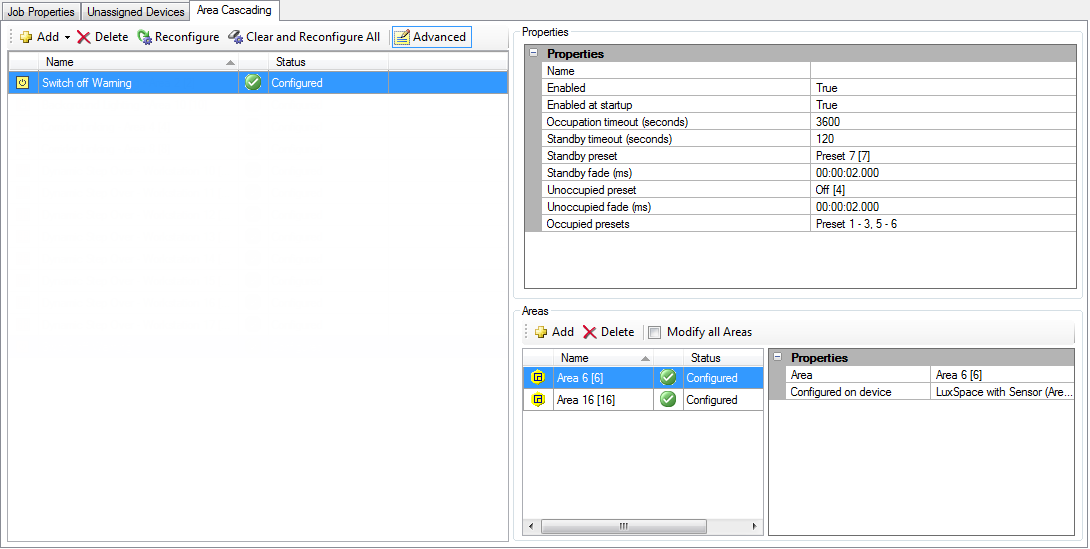
Task: Click the Clear and Reconfigure All icon
Action: tap(236, 37)
